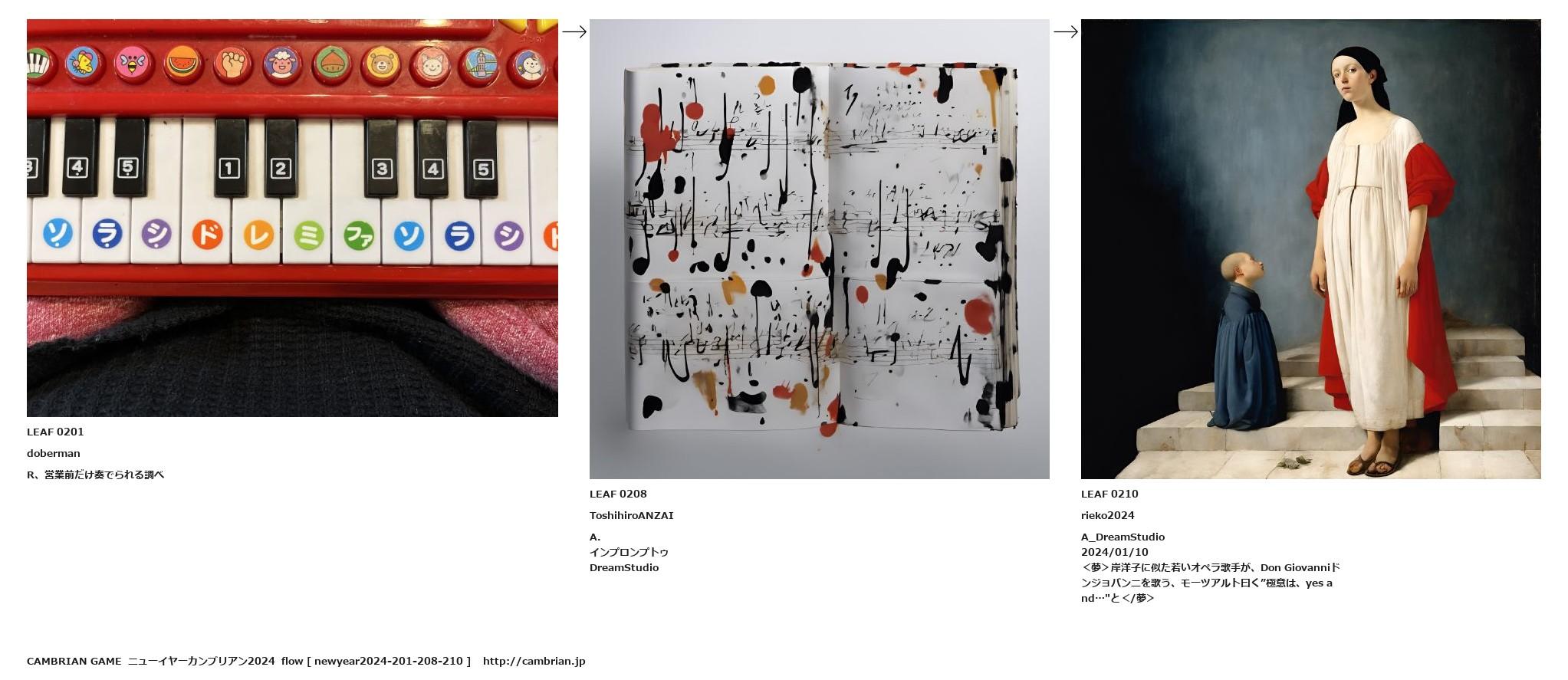Viewport: 1568px width, 680px height.
Task: Open the splattered sheet music image
Action: coord(819,249)
